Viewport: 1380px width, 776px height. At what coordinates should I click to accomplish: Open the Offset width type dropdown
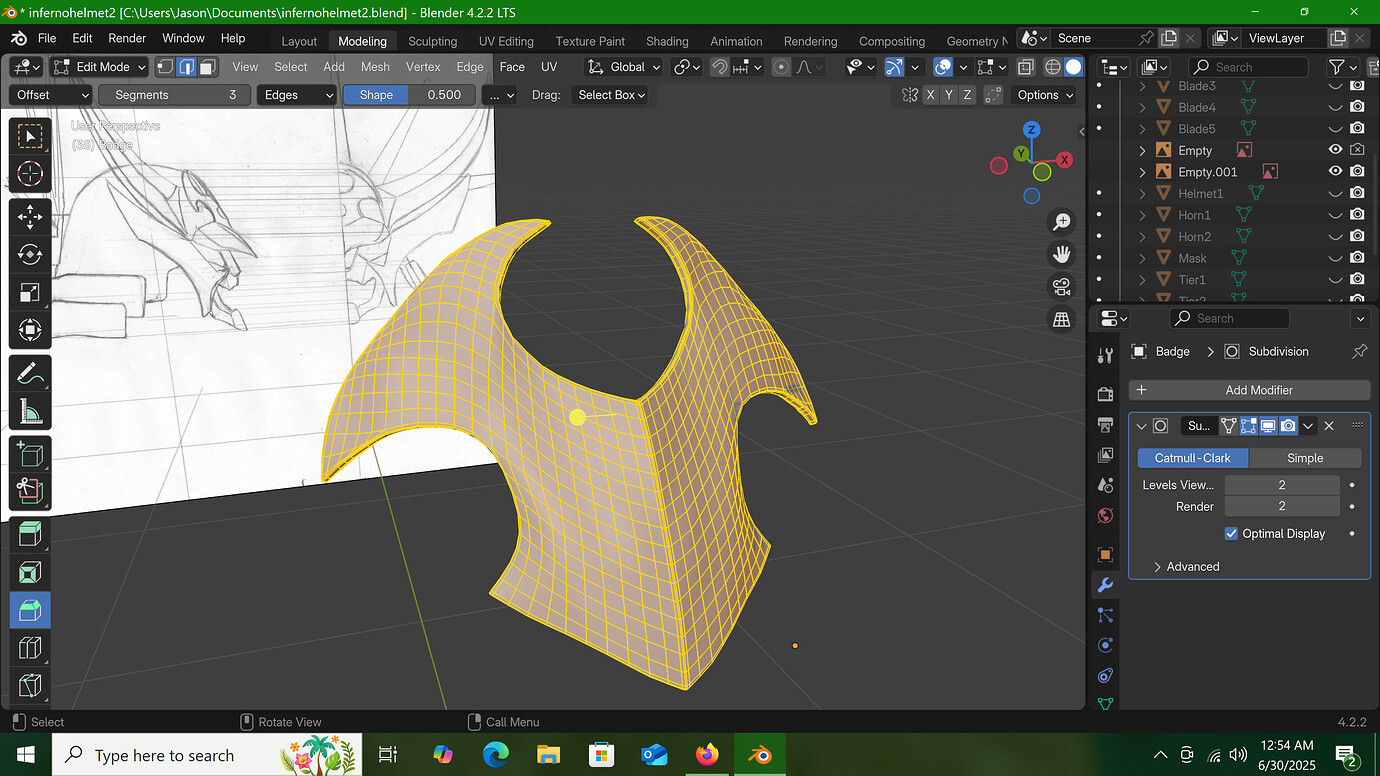52,95
